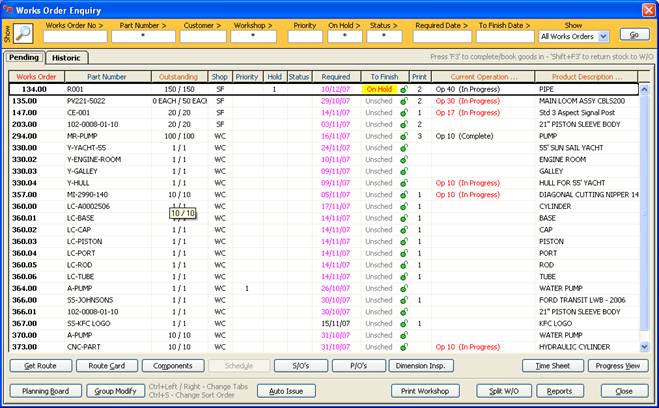The height and width of the screenshot is (408, 659).
Task: Select the Pending tab
Action: pos(24,57)
